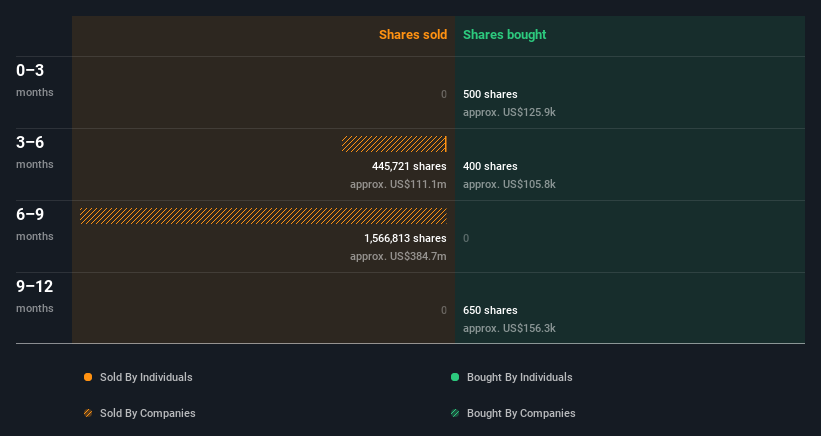Screen dimensions: 821x436
Task: Click the striped Sold By Companies legend icon
Action: point(88,413)
